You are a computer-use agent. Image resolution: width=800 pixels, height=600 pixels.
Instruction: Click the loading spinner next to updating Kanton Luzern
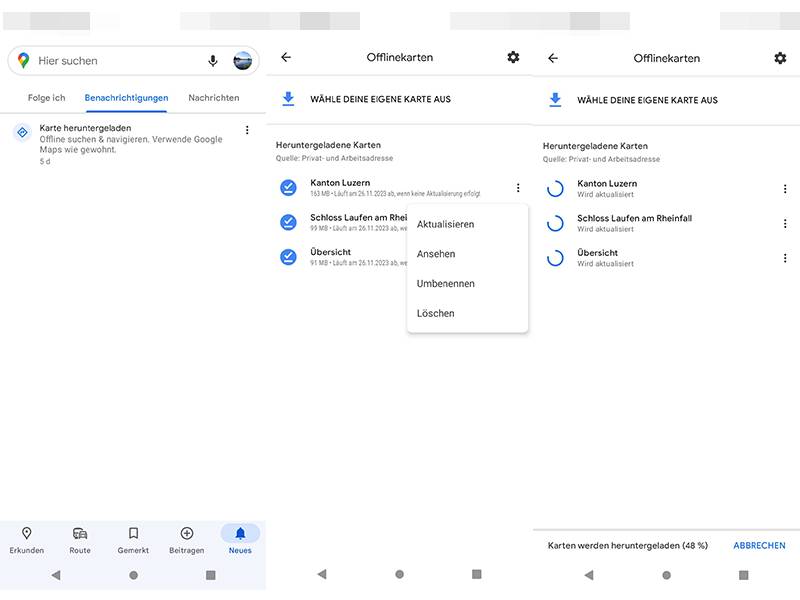point(555,188)
